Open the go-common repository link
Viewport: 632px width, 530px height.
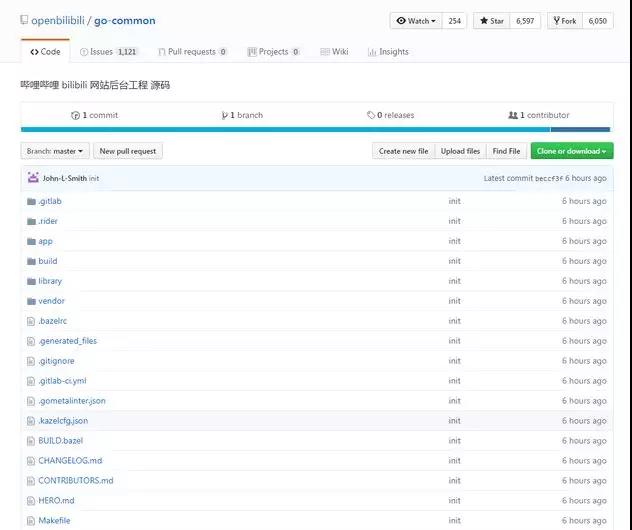[125, 21]
